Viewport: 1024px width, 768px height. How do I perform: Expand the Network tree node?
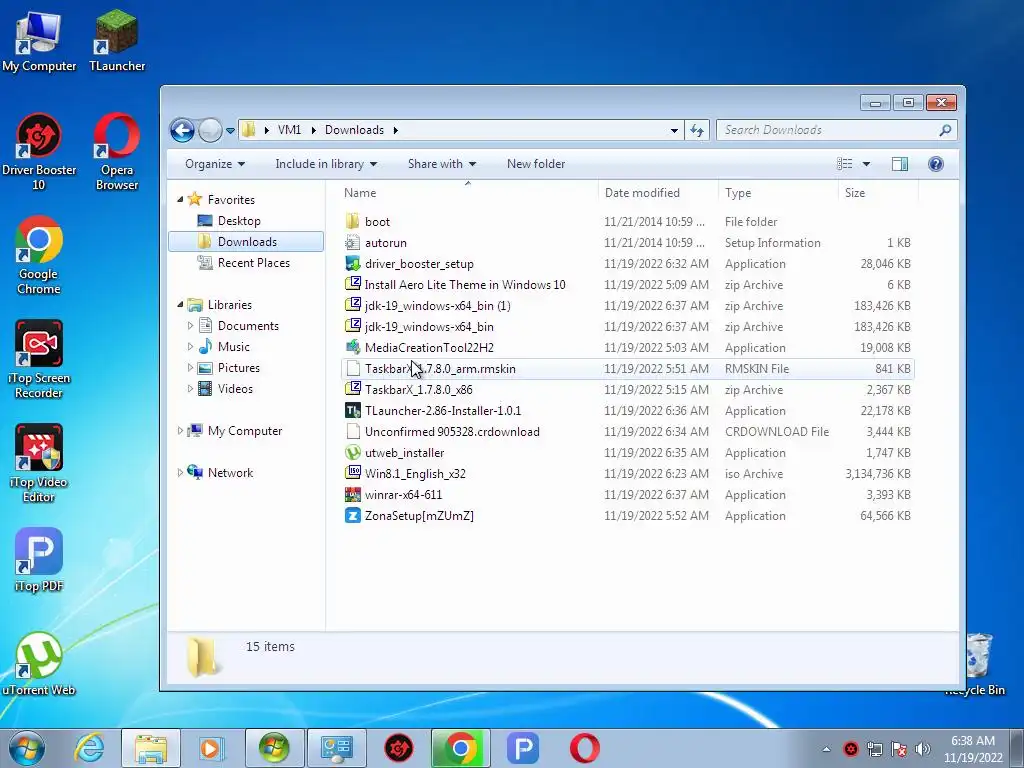click(180, 472)
